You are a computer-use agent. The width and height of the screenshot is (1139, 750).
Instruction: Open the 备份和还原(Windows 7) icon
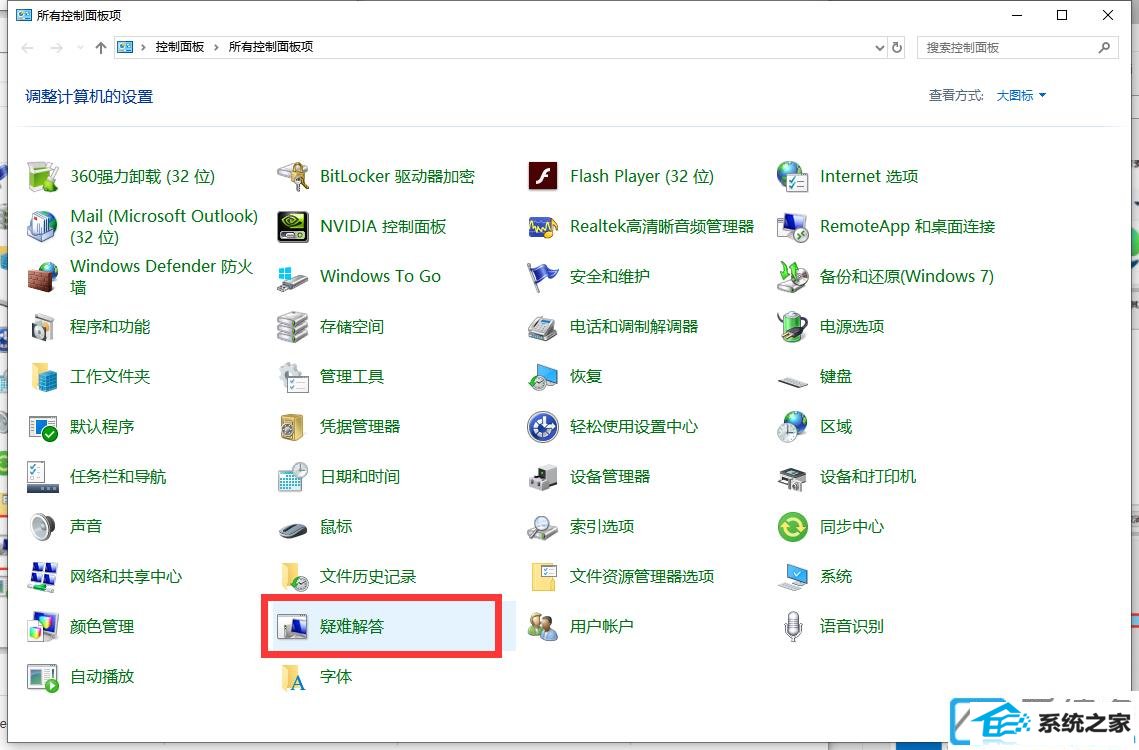(793, 276)
